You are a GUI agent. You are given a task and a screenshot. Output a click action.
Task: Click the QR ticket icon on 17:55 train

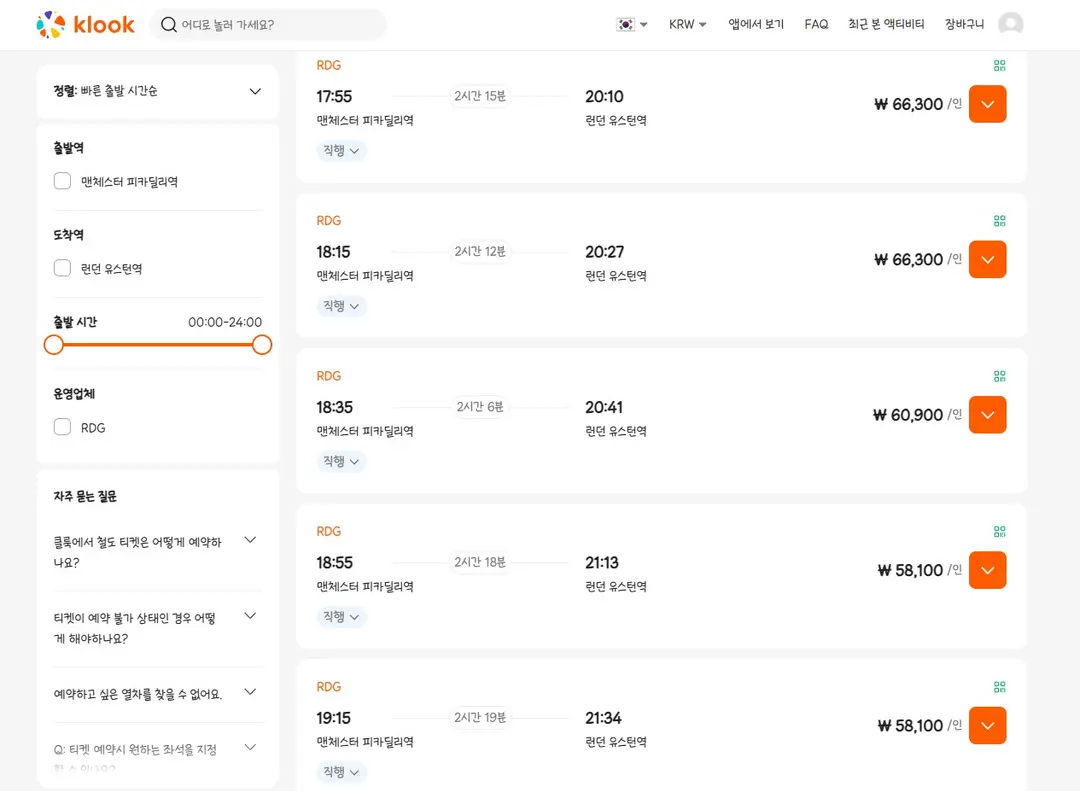[x=999, y=65]
